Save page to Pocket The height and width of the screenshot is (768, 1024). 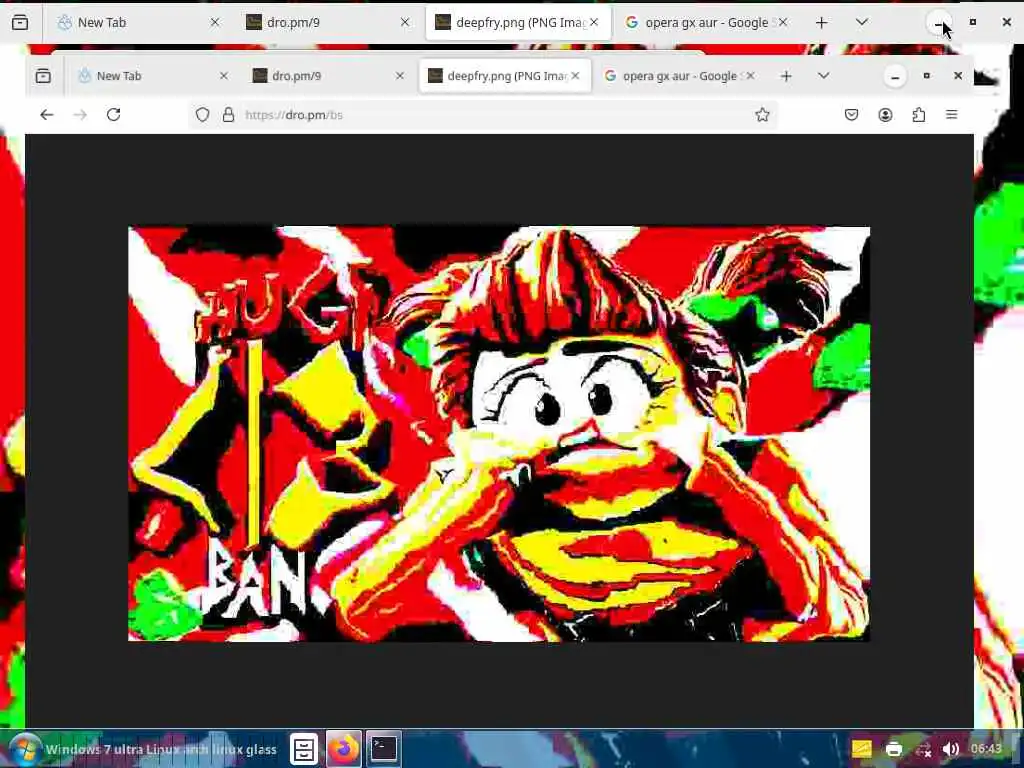(x=852, y=115)
